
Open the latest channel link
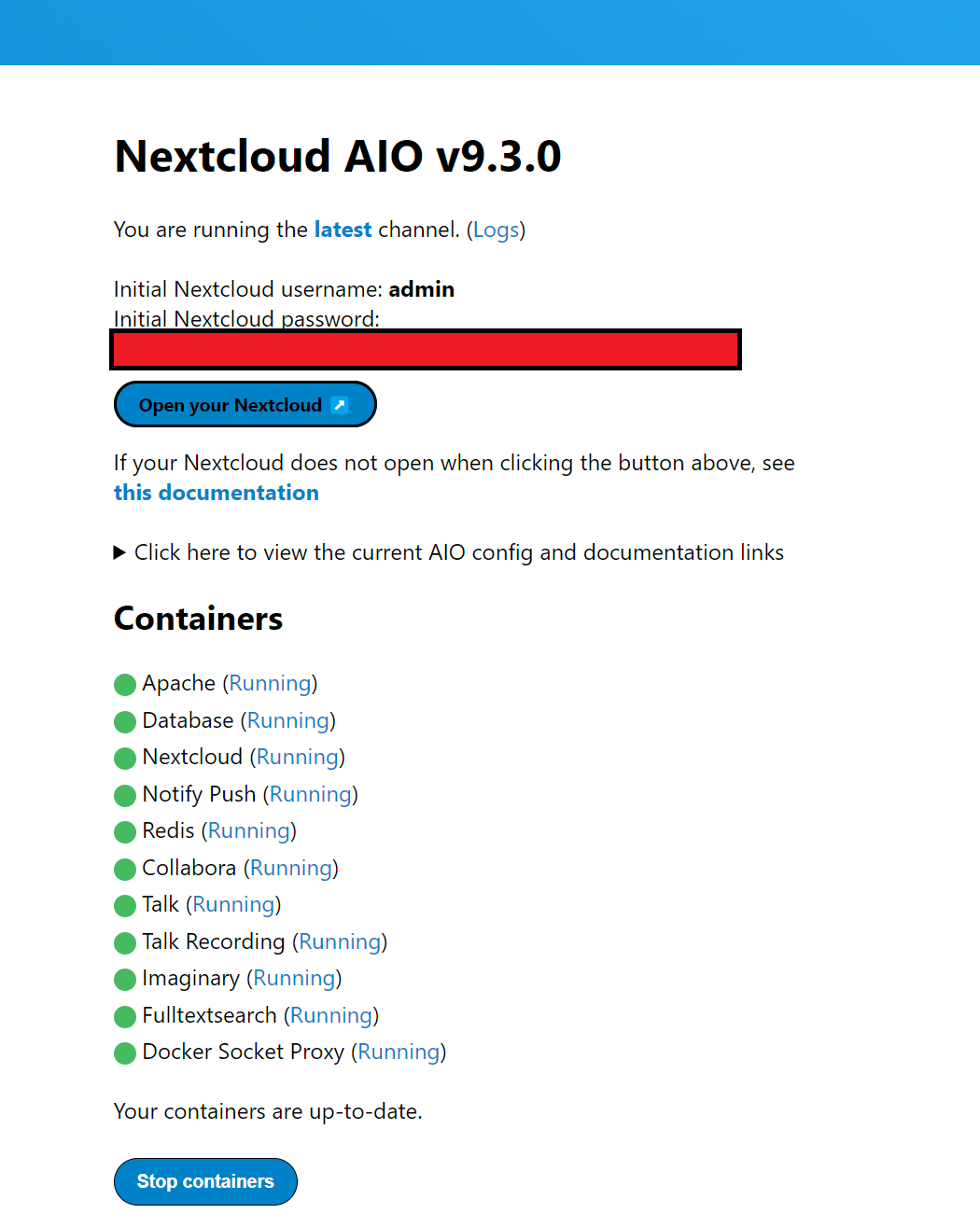tap(343, 230)
